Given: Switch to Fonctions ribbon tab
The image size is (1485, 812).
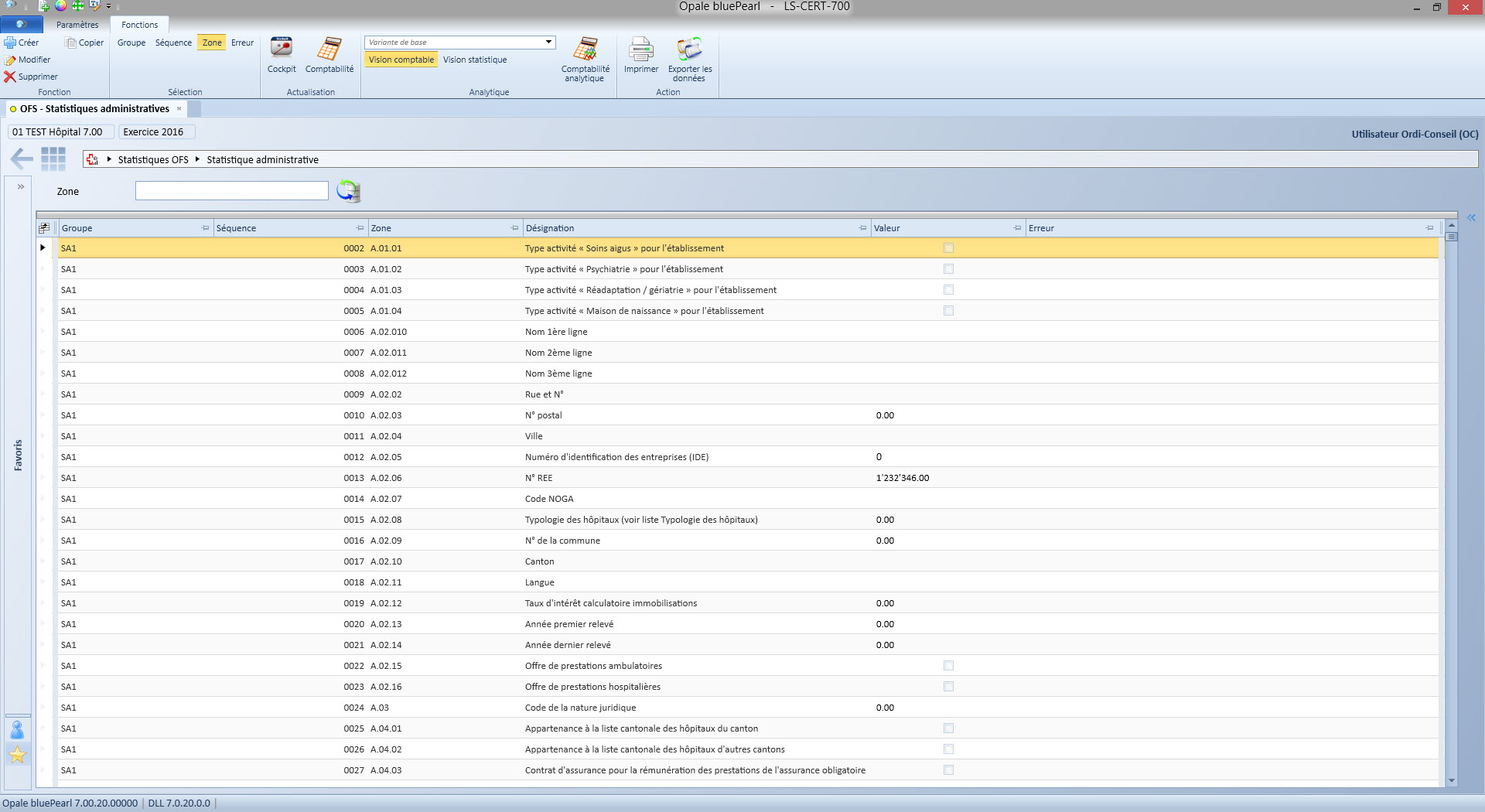Looking at the screenshot, I should 139,25.
